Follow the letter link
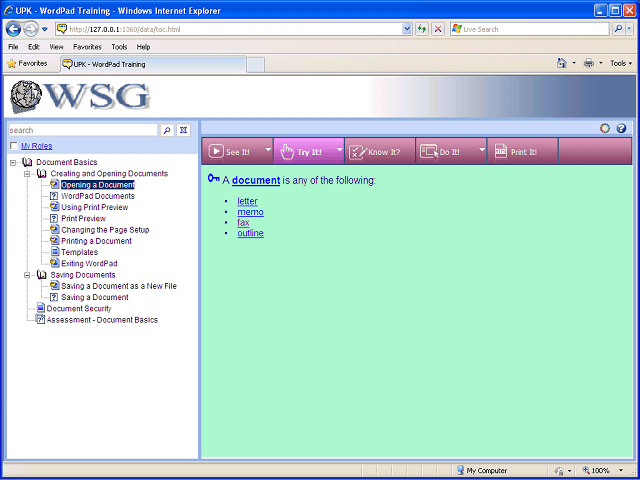This screenshot has width=640, height=480. (247, 201)
